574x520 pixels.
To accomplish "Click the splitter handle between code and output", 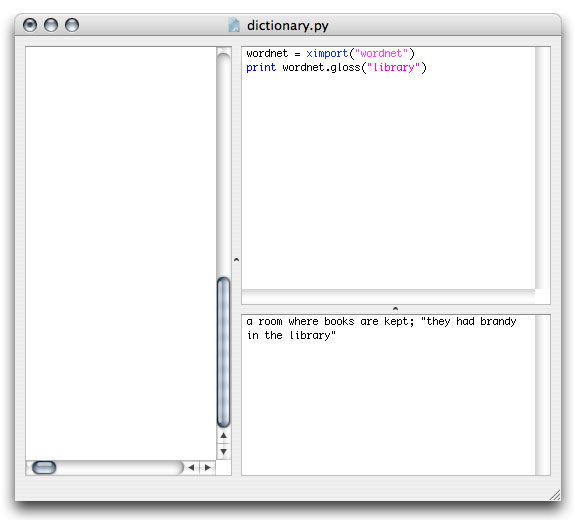I will 395,309.
